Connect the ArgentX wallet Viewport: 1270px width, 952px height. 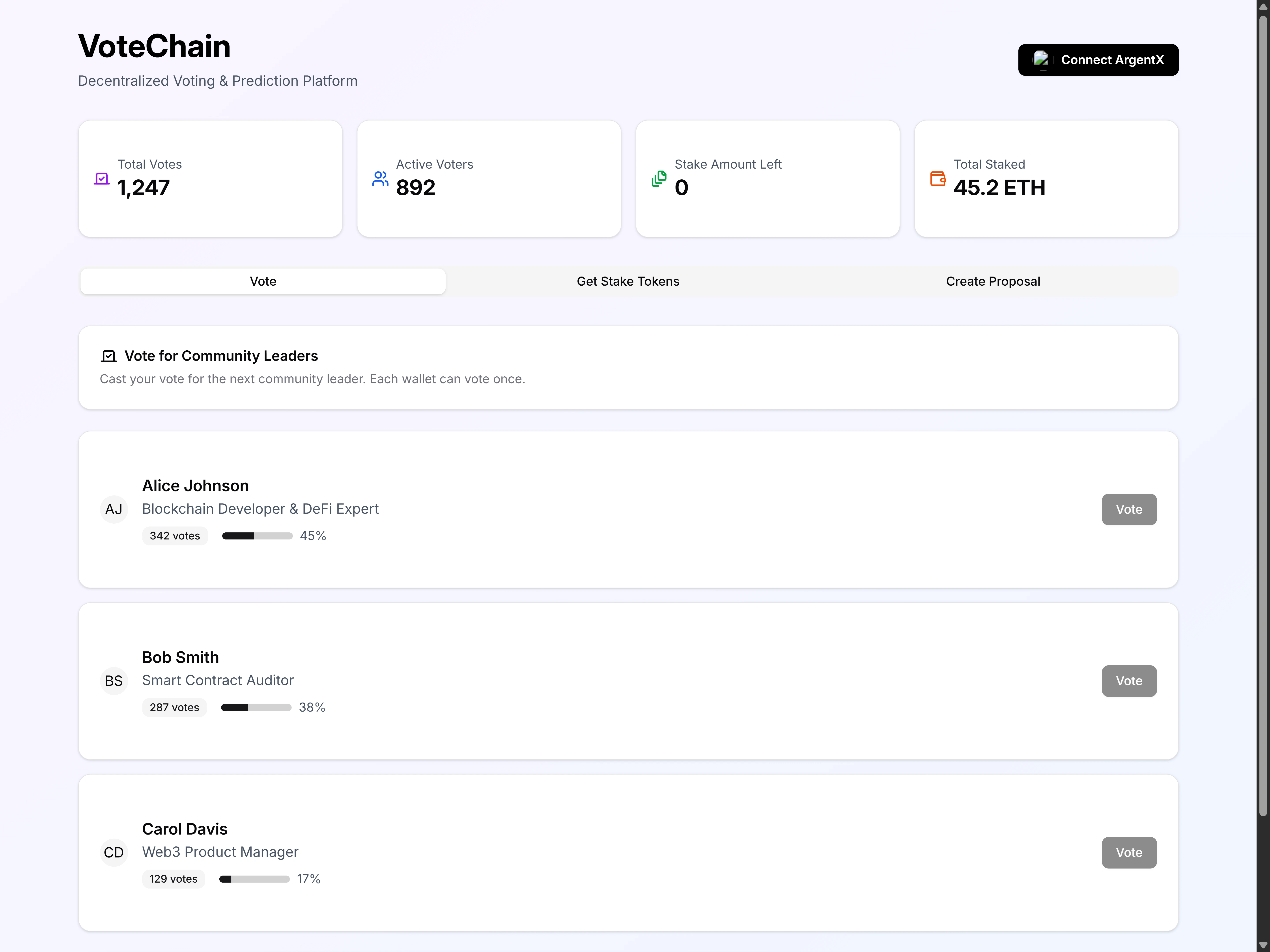(x=1098, y=60)
